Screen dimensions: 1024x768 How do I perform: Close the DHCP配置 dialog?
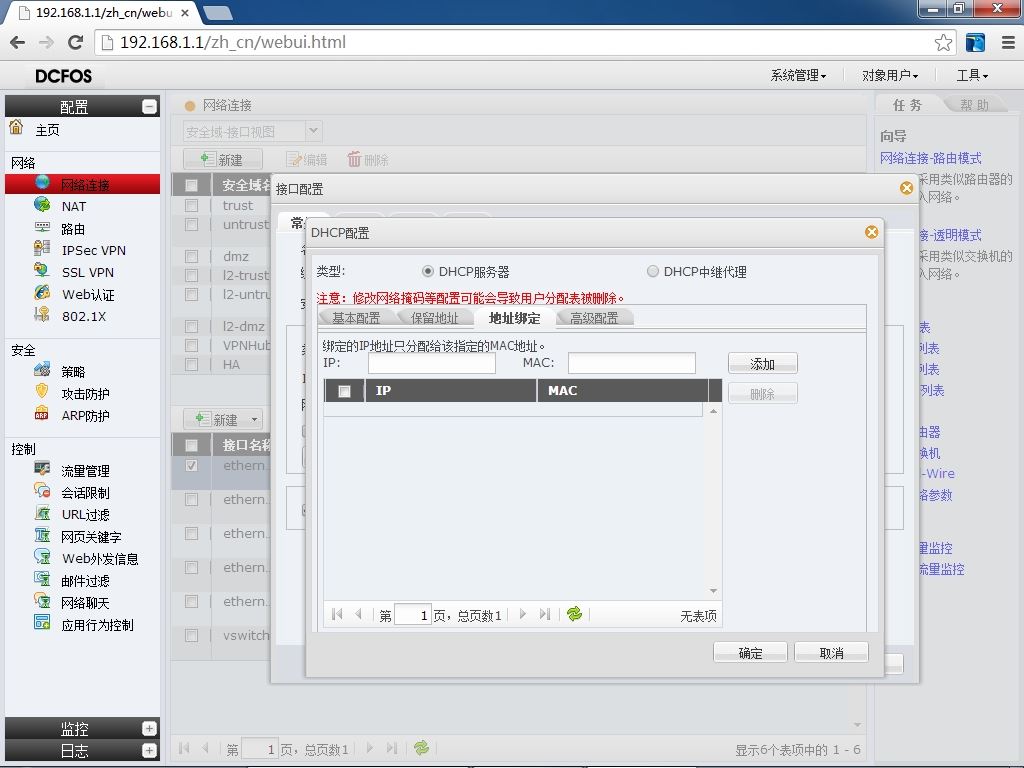pos(871,232)
